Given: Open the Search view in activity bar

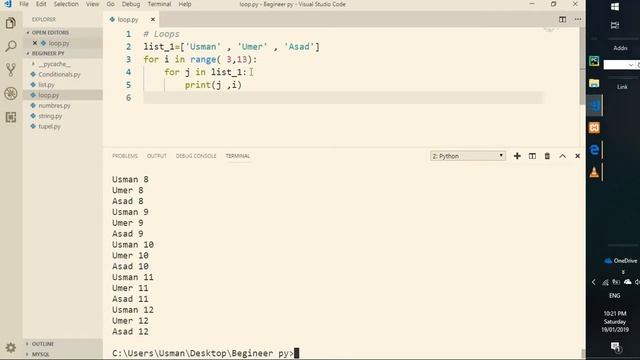Looking at the screenshot, I should tap(11, 46).
